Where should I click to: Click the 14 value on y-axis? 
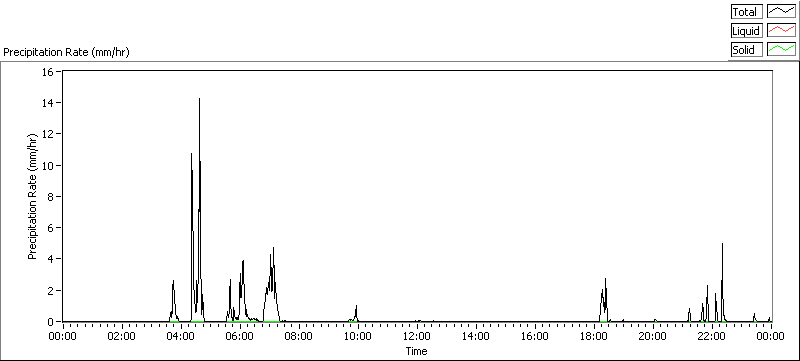point(48,103)
